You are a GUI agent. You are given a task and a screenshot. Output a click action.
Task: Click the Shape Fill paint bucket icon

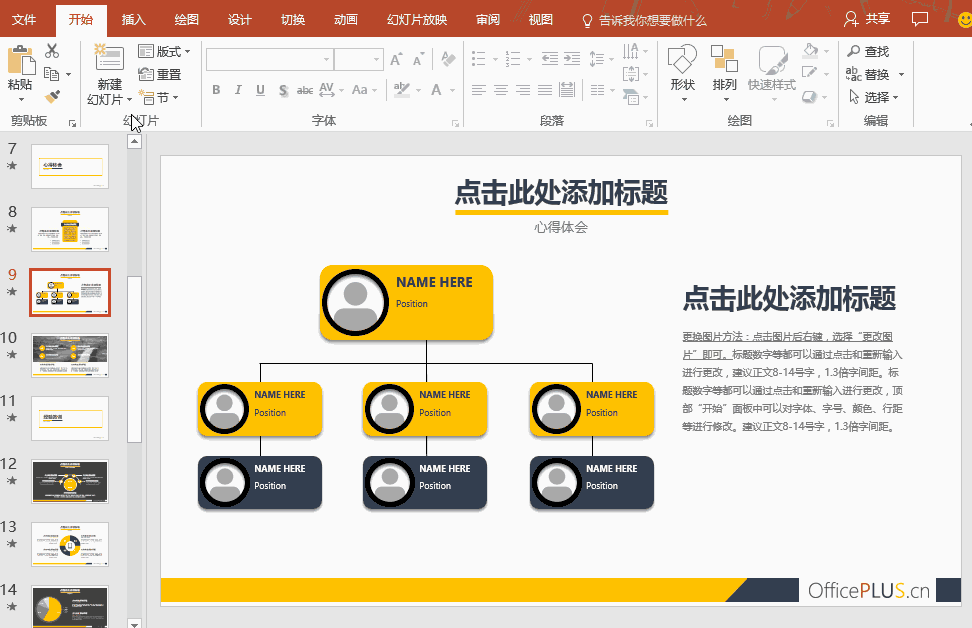click(810, 50)
